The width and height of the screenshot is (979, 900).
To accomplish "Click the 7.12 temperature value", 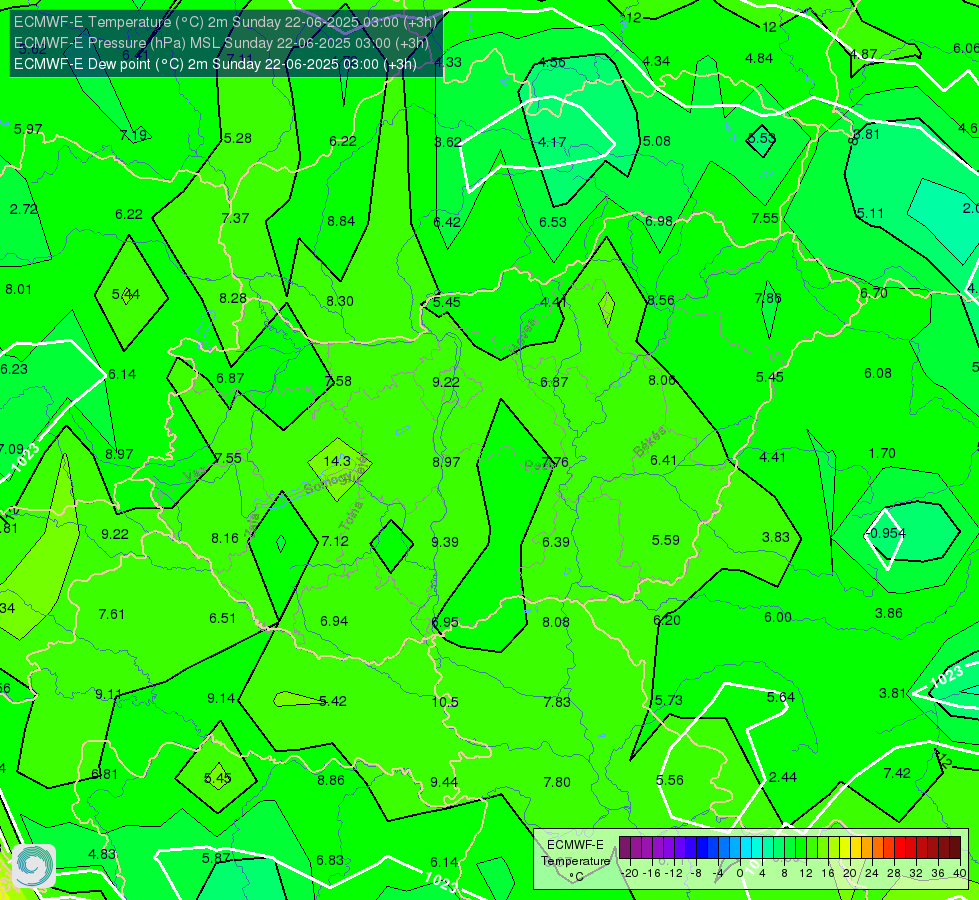I will [335, 541].
